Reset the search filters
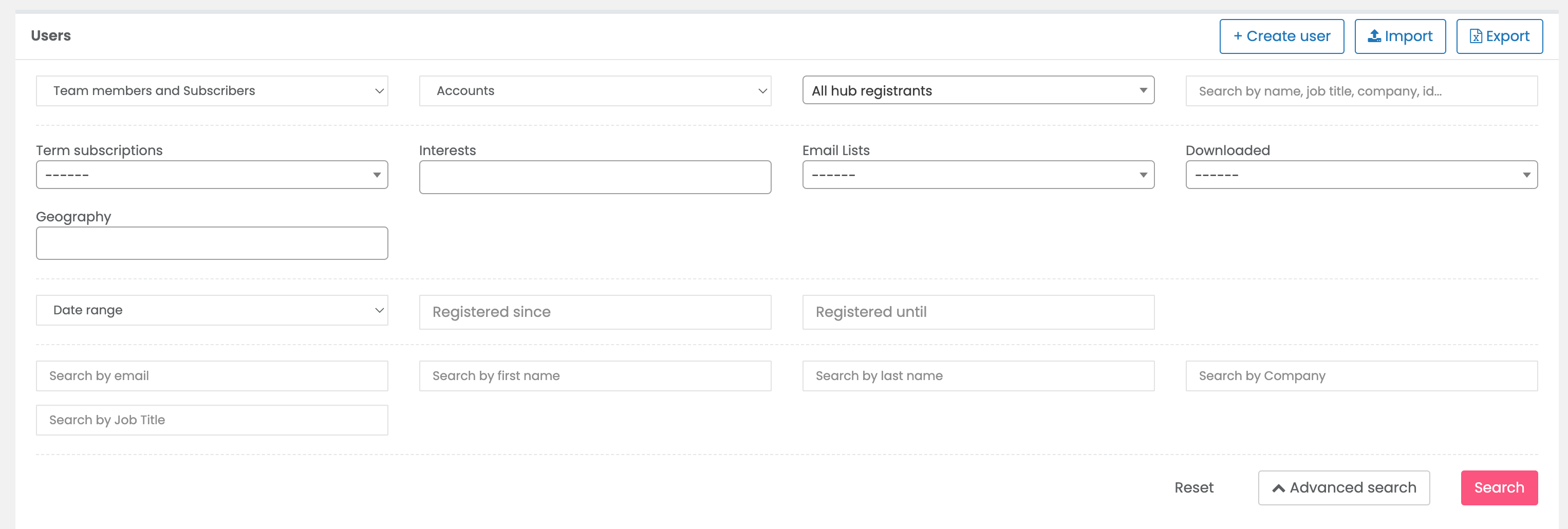 click(x=1193, y=487)
